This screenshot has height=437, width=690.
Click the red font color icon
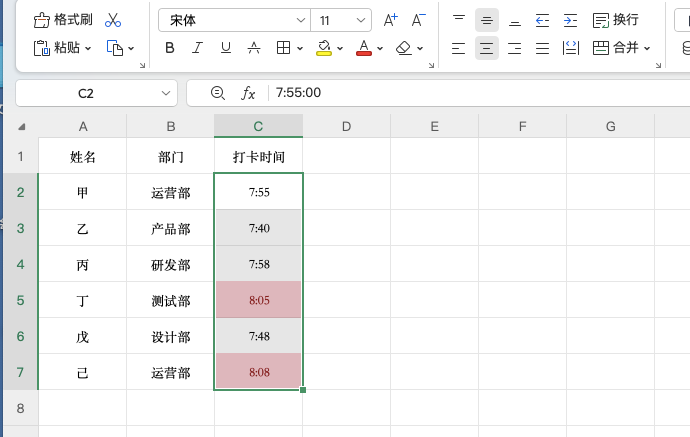(x=363, y=47)
